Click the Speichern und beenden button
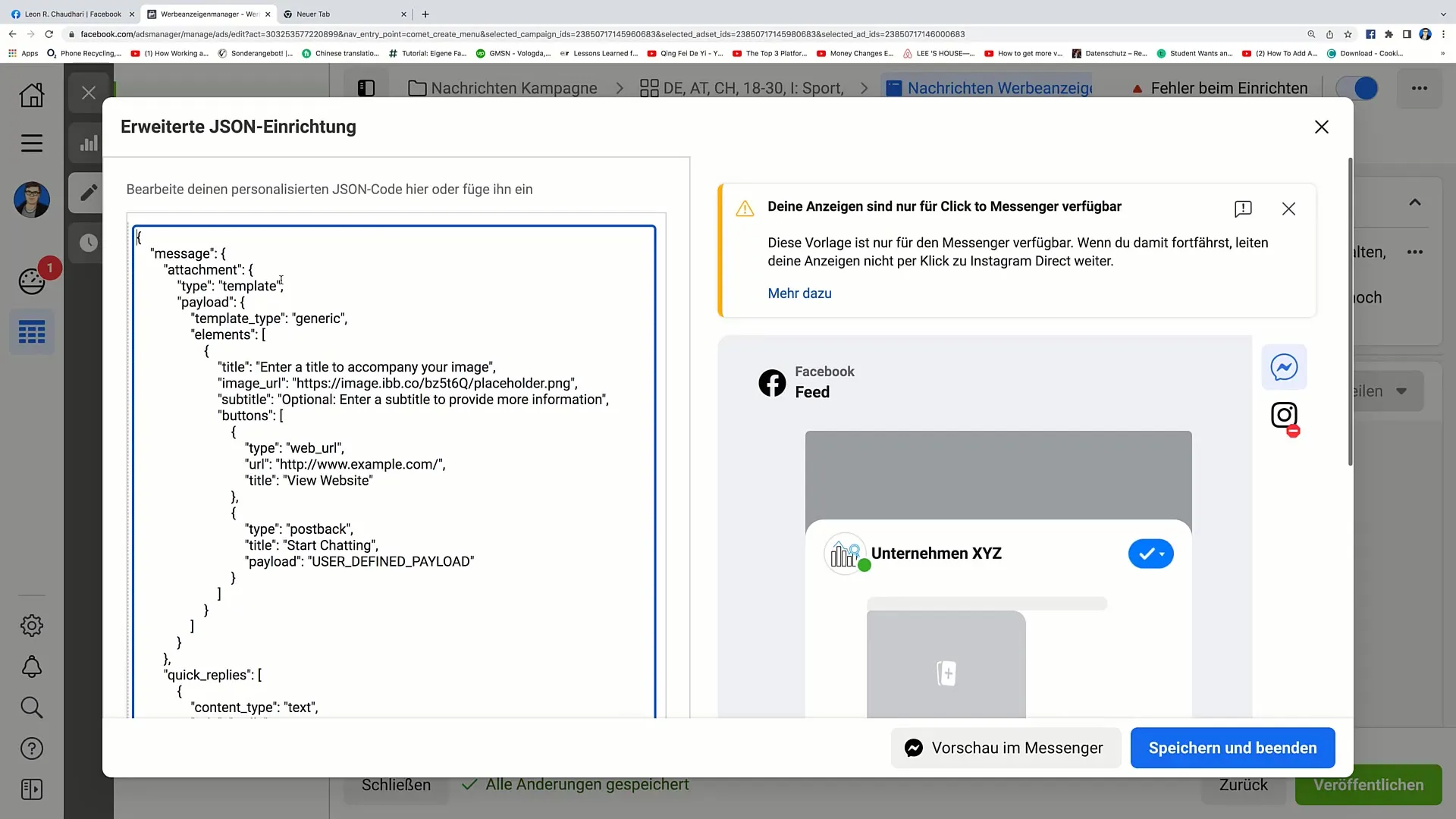The height and width of the screenshot is (819, 1456). tap(1233, 748)
